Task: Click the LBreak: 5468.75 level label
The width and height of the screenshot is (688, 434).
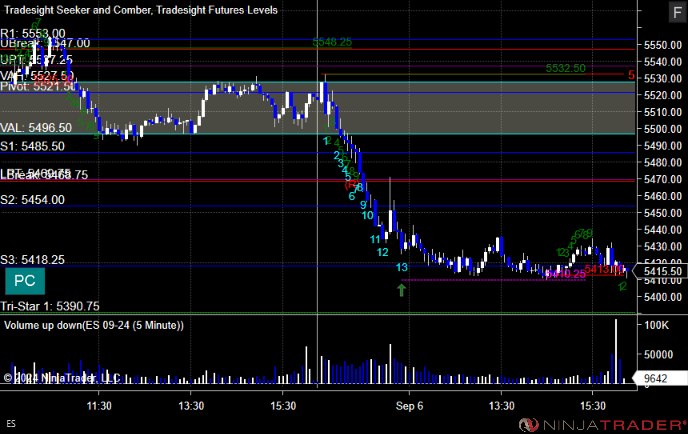Action: [x=44, y=176]
